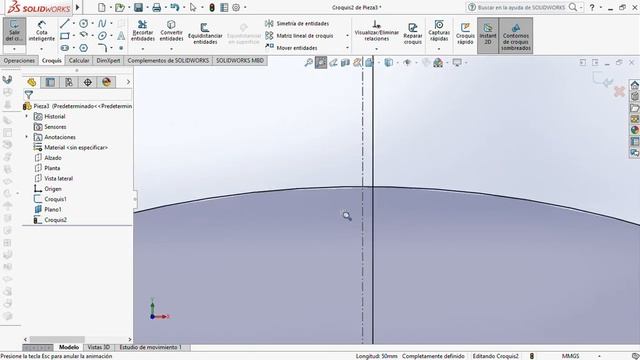Open Options gear icon
The width and height of the screenshot is (640, 360).
pyautogui.click(x=236, y=7)
